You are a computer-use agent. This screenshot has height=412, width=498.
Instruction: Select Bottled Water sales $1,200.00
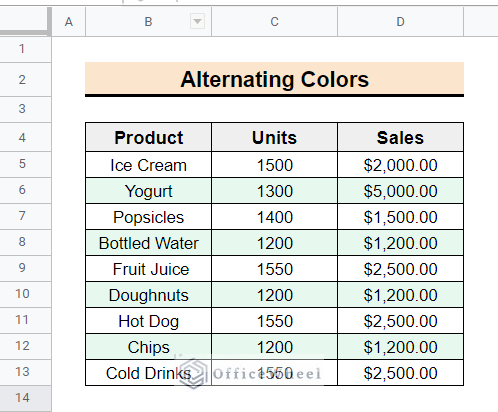coord(400,243)
